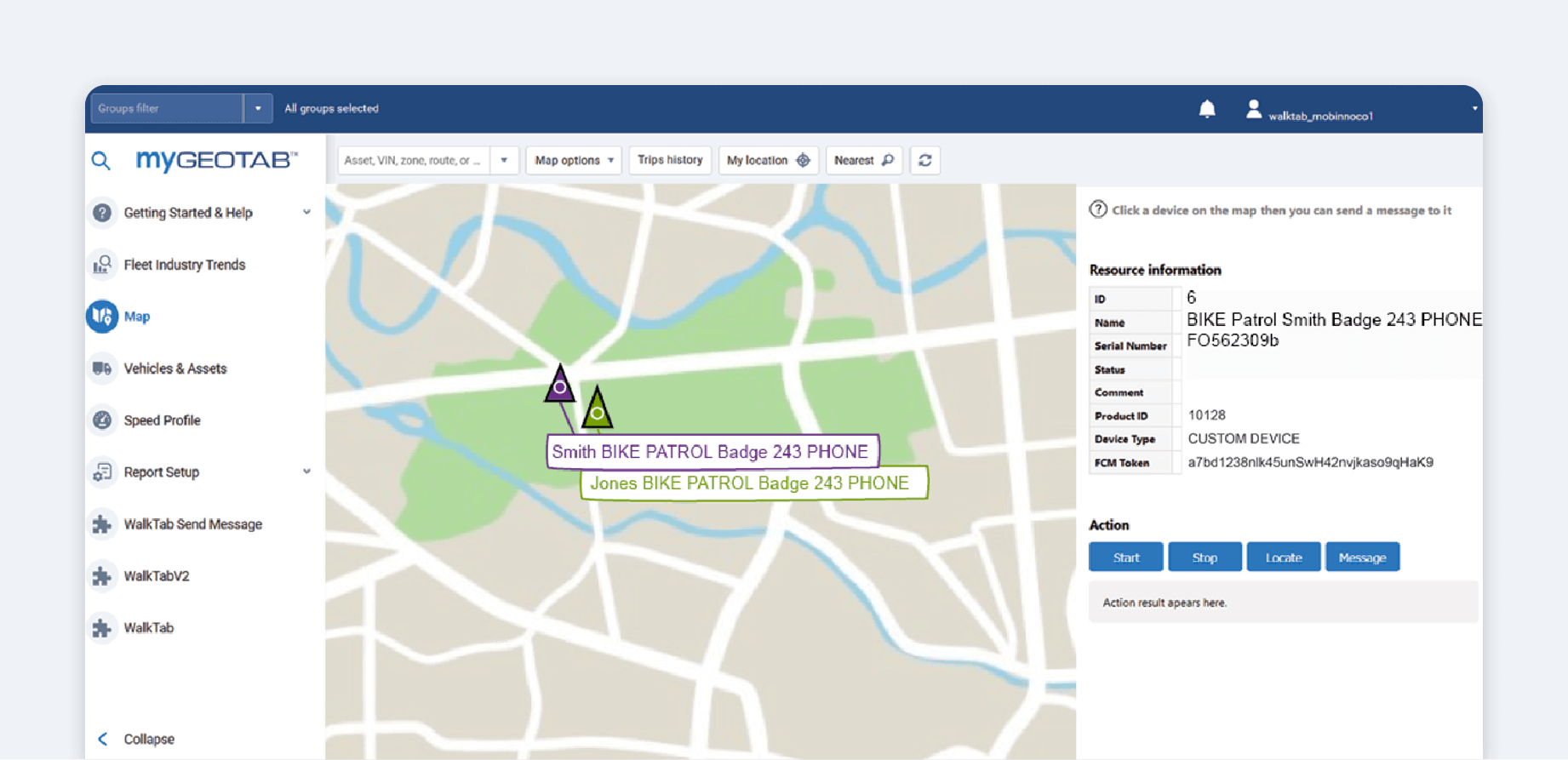The image size is (1568, 760).
Task: Click the Locate action button
Action: click(1284, 557)
